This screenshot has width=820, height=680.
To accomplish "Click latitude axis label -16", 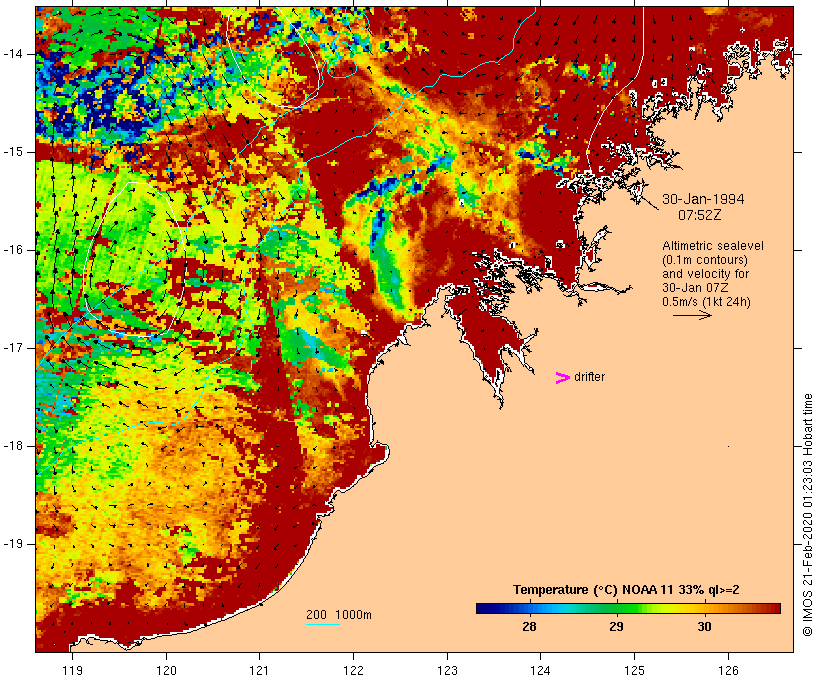I will tap(13, 250).
